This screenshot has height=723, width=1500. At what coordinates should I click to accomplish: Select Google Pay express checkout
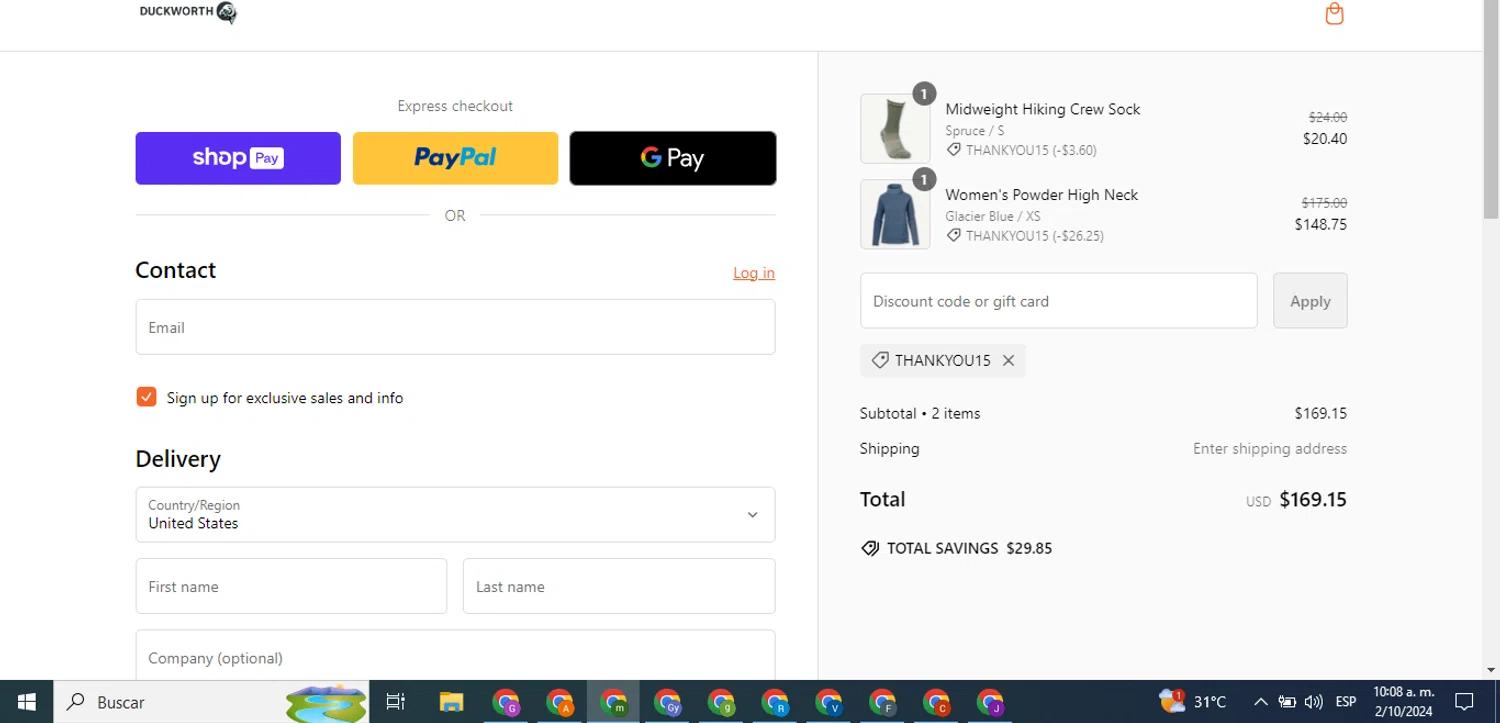coord(672,158)
